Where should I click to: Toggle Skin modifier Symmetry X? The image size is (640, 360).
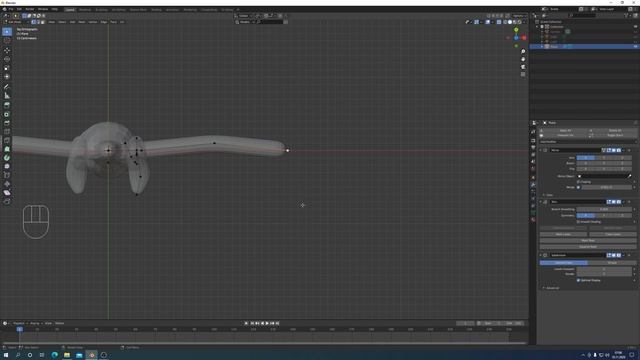585,215
